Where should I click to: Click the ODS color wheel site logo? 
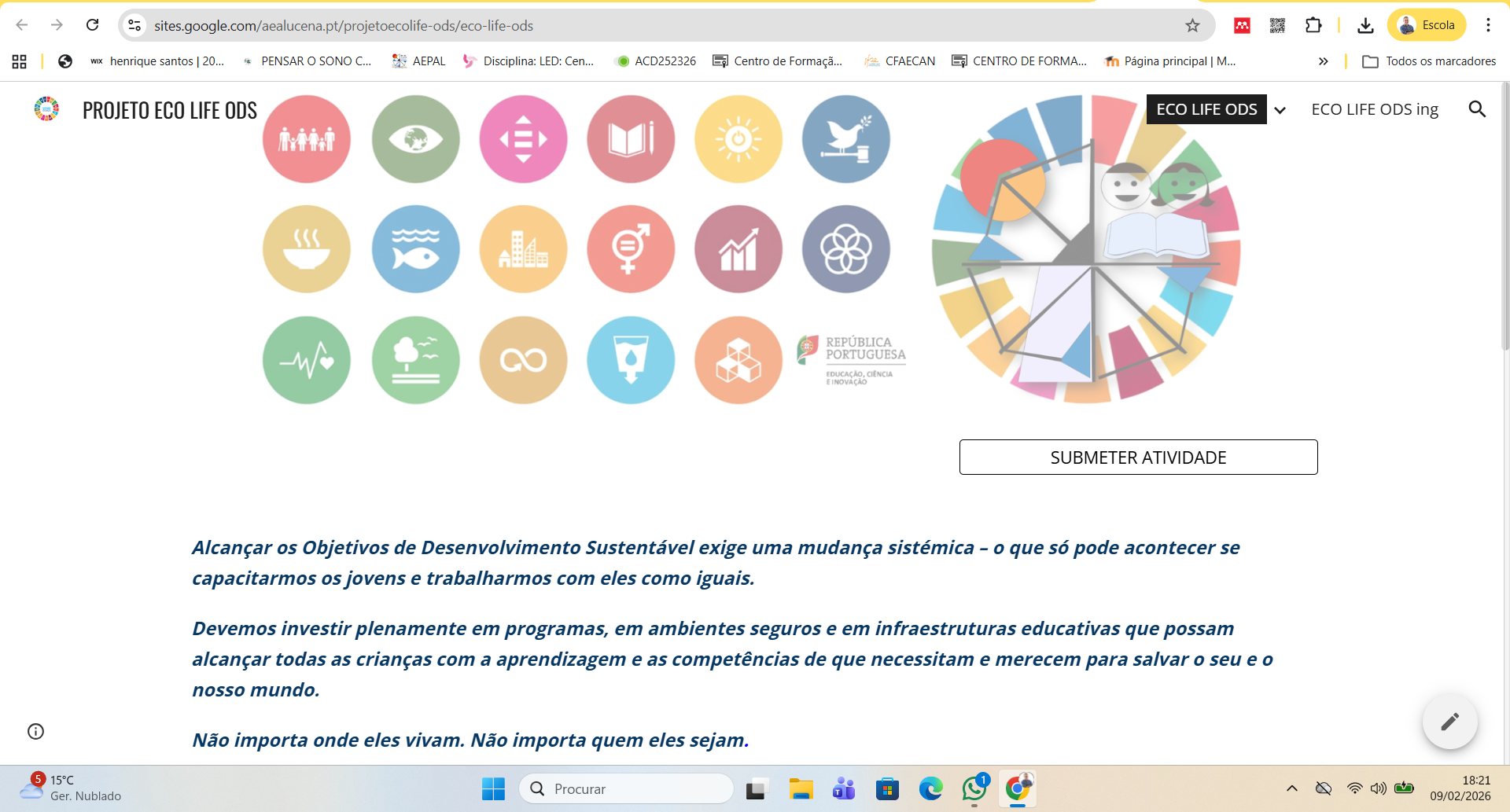click(x=46, y=108)
